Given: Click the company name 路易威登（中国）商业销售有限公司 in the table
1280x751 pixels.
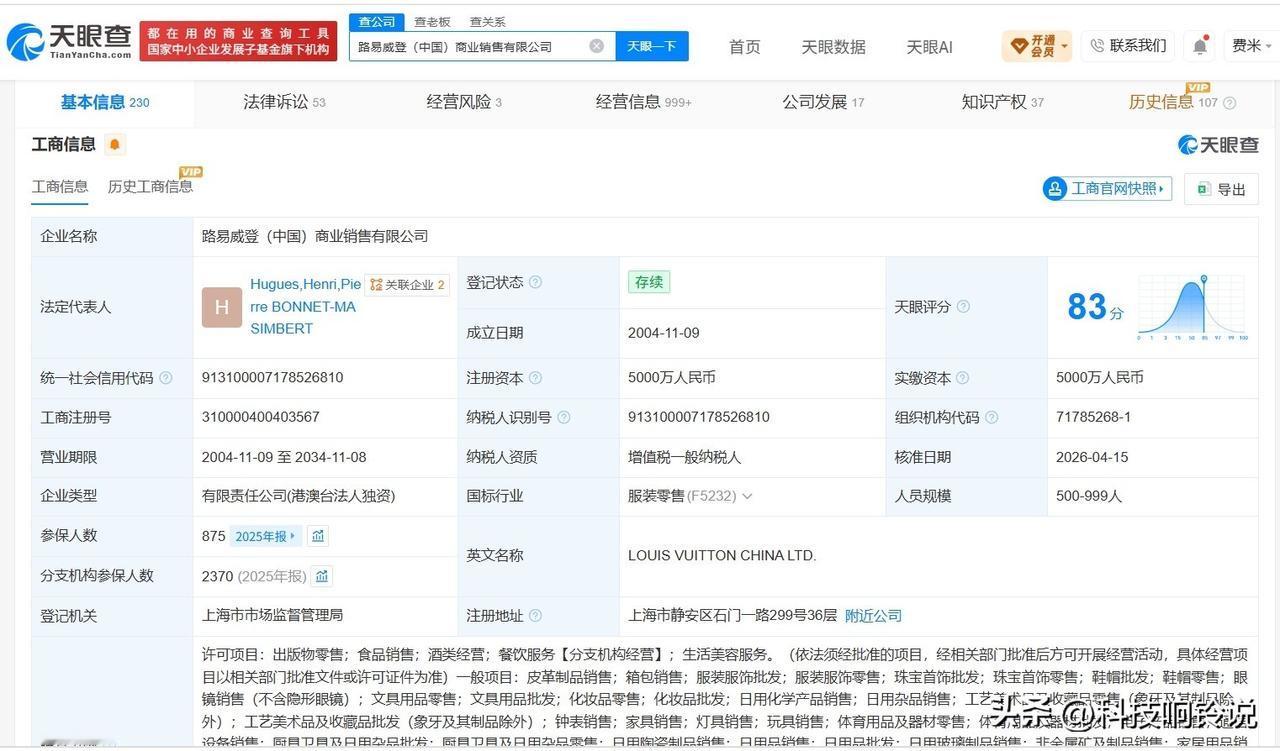Looking at the screenshot, I should pos(315,236).
